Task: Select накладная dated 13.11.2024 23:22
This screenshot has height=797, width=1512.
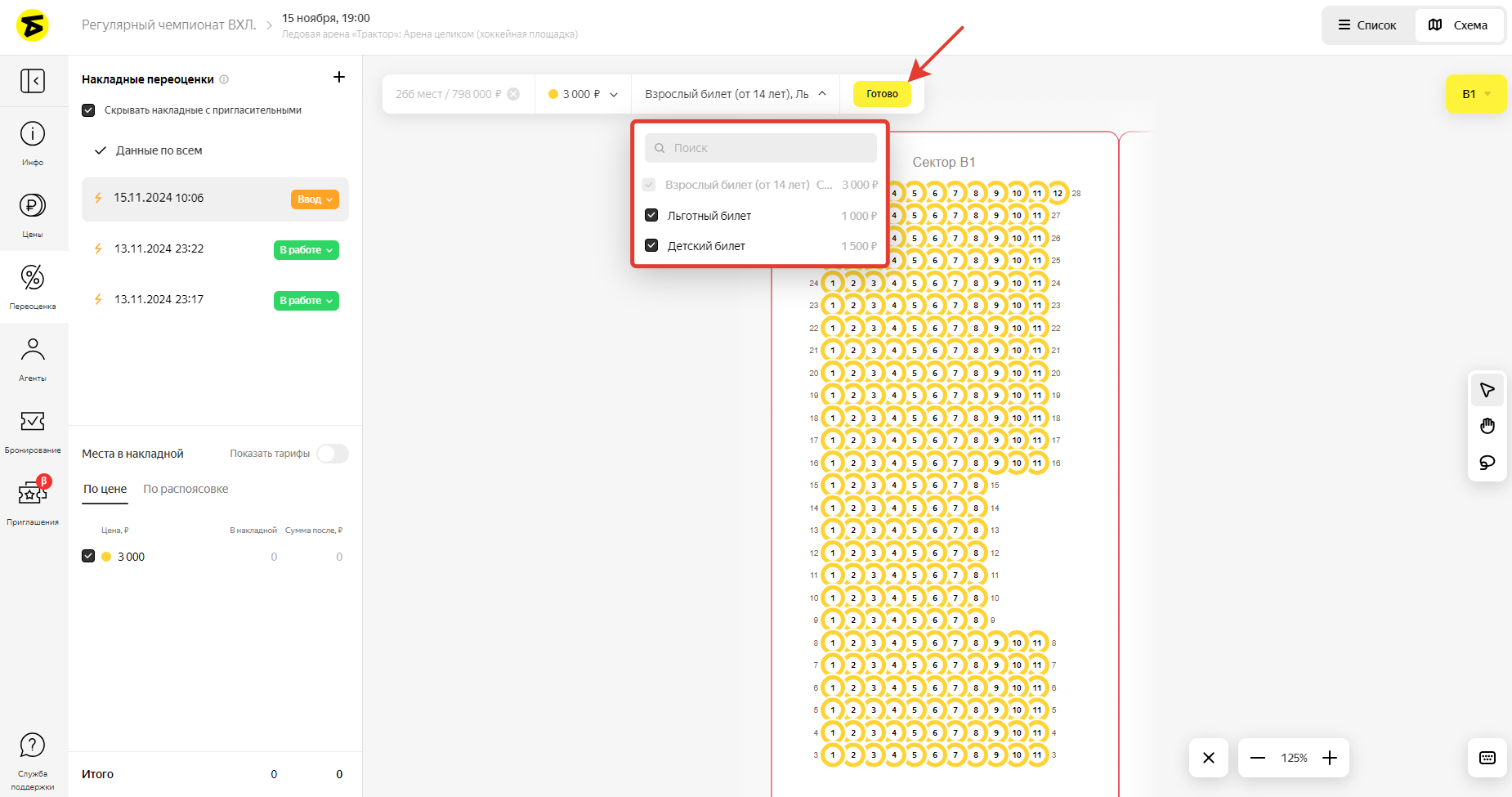Action: pos(159,249)
